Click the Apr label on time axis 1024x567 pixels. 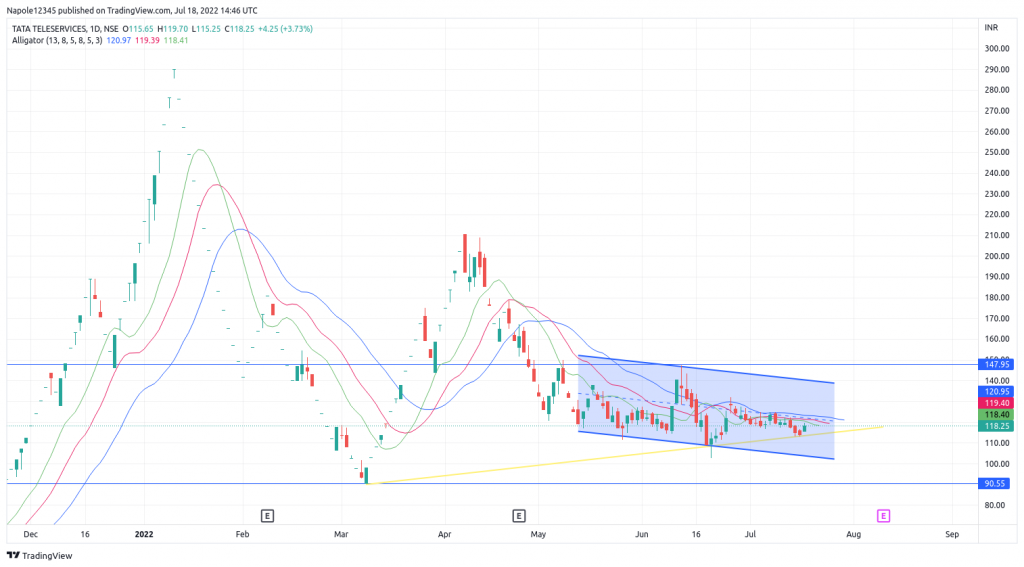(445, 534)
